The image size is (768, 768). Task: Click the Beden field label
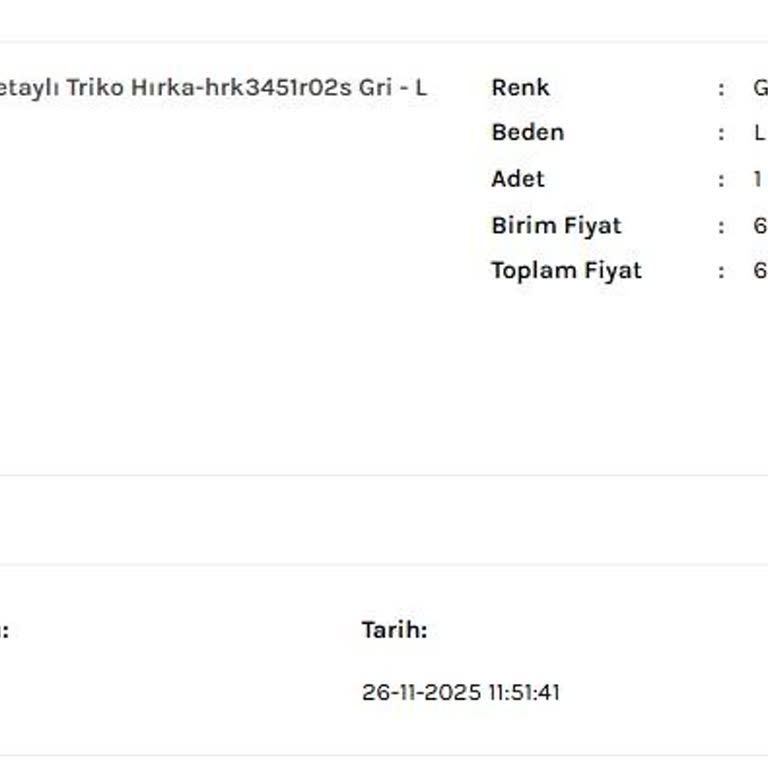click(527, 133)
